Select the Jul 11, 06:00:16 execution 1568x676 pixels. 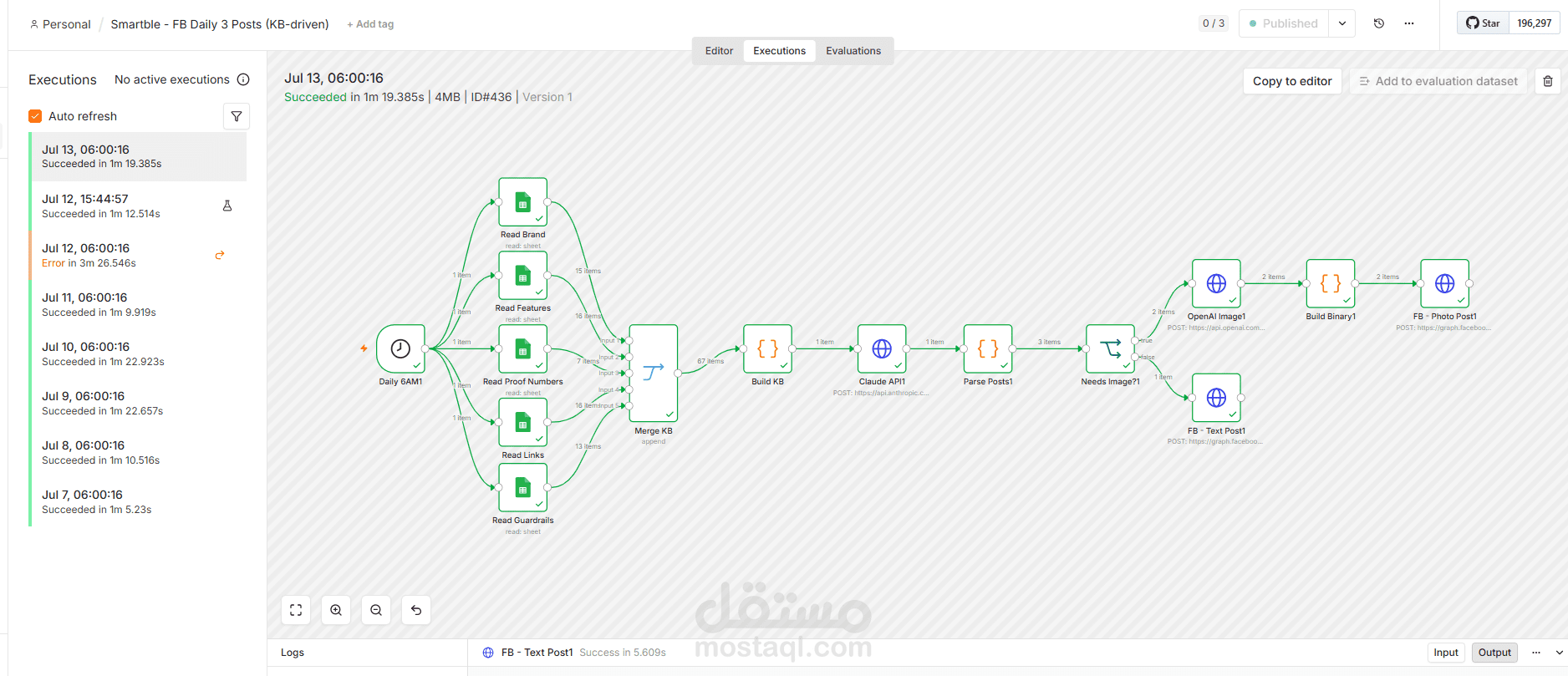138,304
